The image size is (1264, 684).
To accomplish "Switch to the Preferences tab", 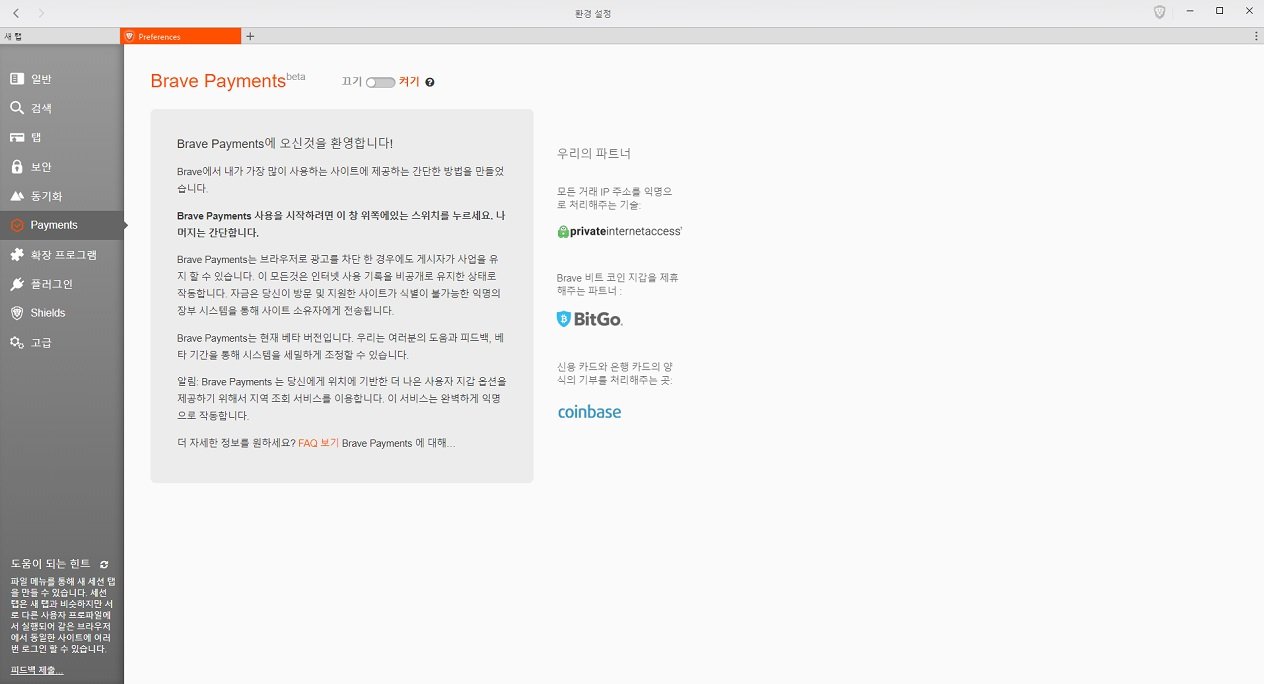I will point(180,35).
